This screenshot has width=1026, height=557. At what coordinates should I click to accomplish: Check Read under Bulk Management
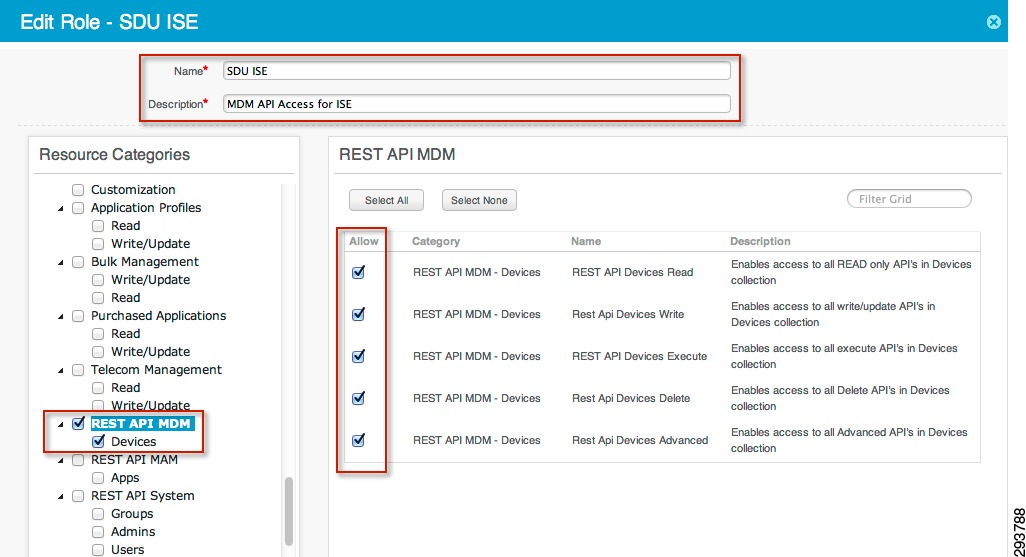tap(97, 298)
